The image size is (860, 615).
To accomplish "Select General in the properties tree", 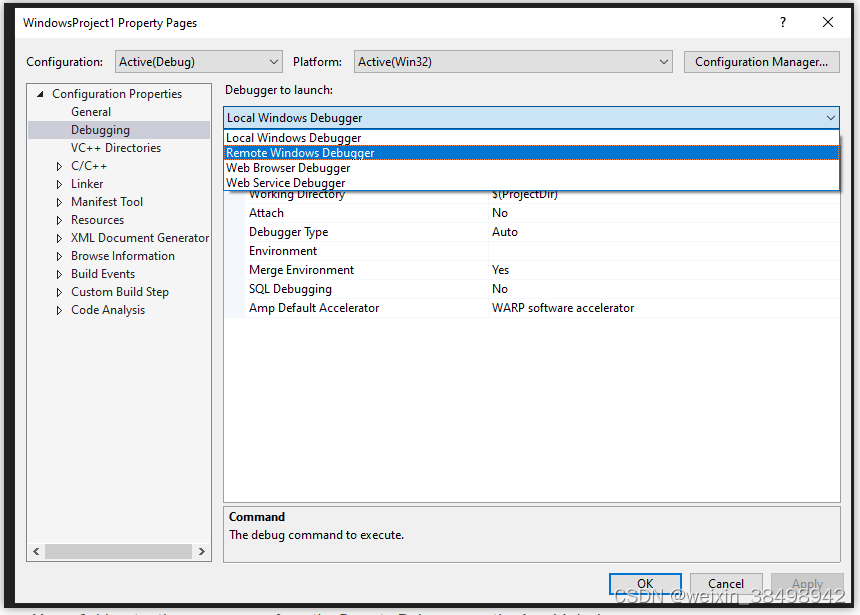I will 91,112.
